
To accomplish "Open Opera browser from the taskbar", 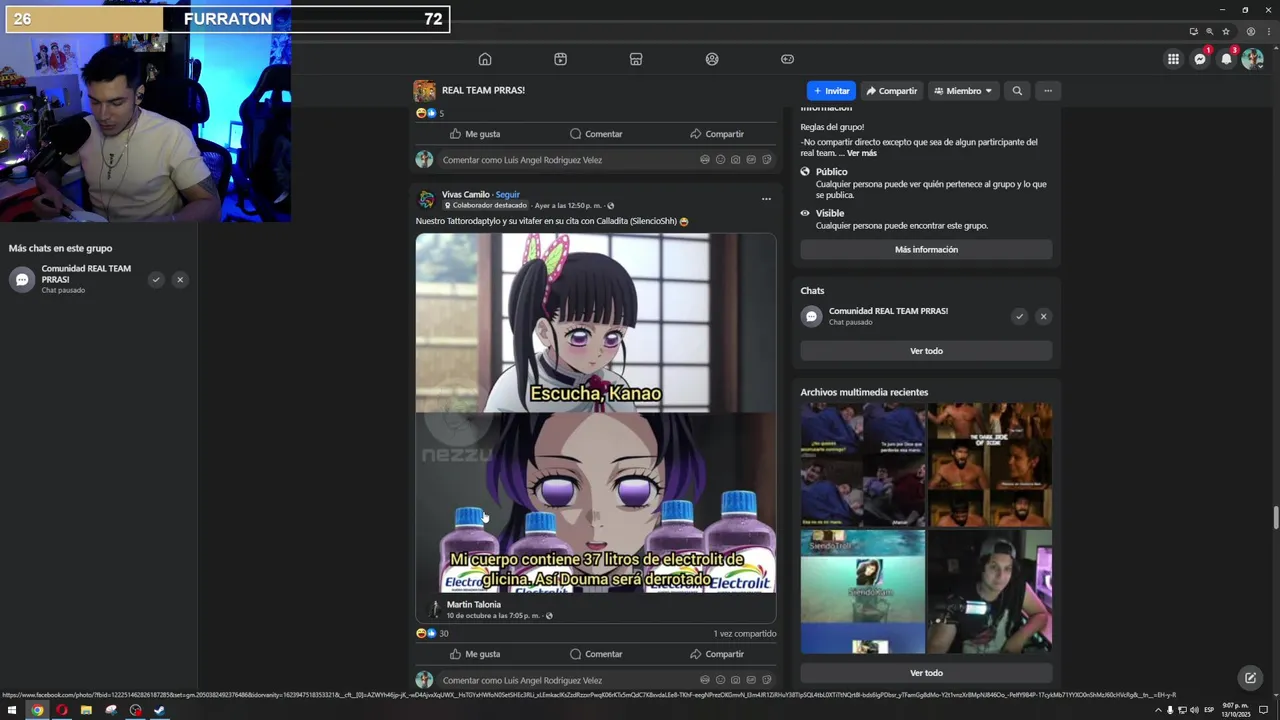I will click(61, 711).
